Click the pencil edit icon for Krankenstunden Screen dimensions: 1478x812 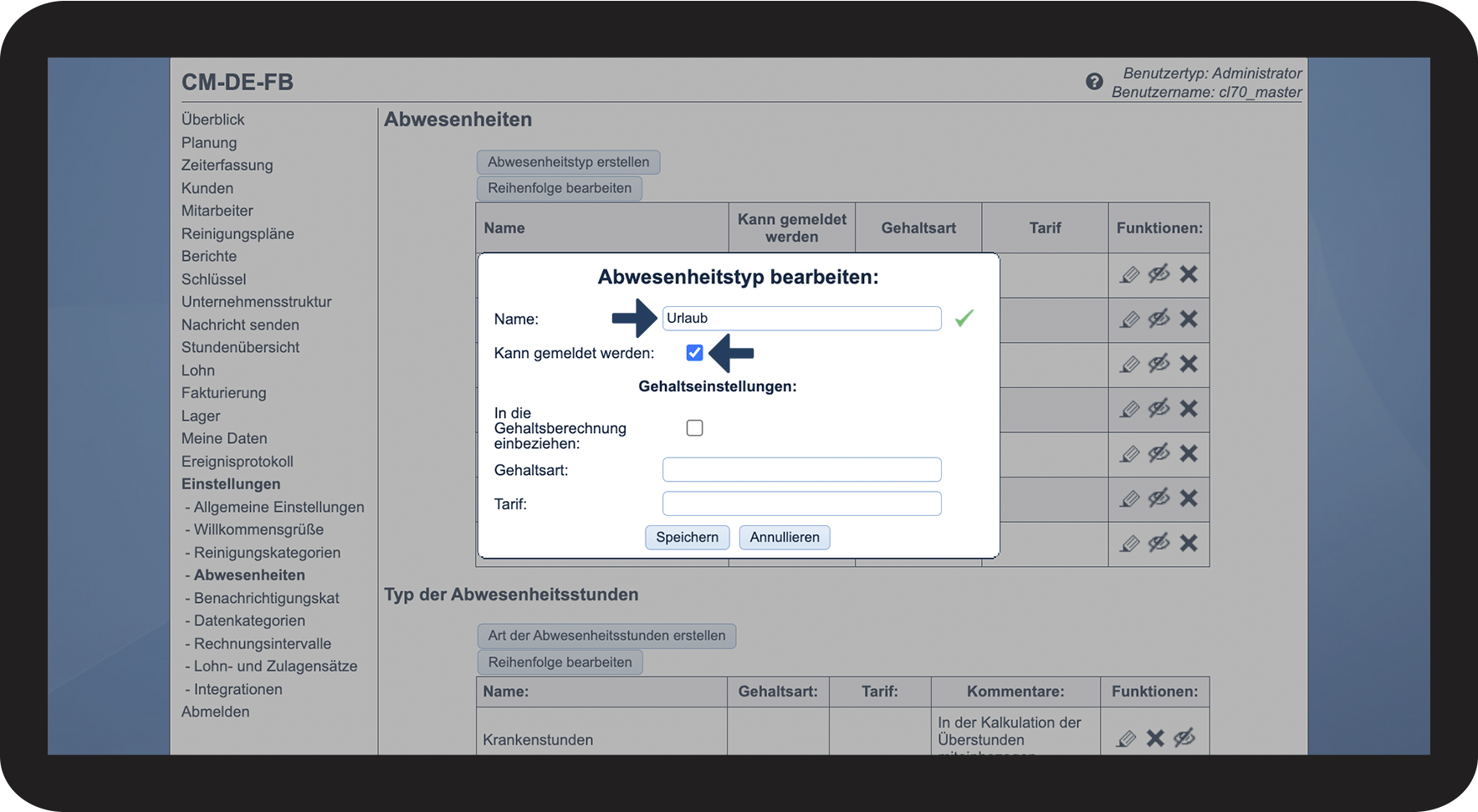click(1127, 738)
